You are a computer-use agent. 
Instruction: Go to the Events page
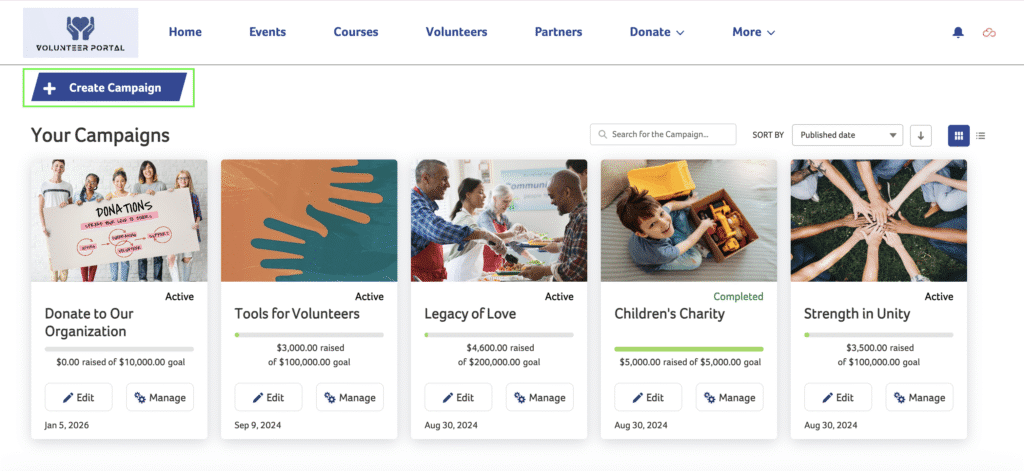tap(267, 32)
